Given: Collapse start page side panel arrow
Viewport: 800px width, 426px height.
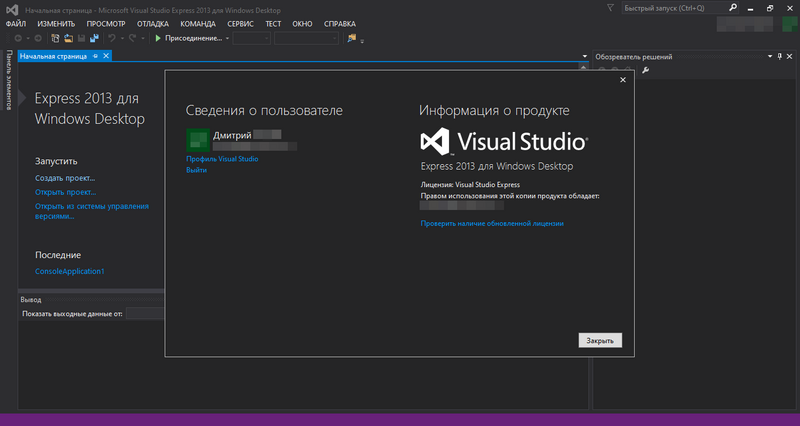Looking at the screenshot, I should (22, 97).
